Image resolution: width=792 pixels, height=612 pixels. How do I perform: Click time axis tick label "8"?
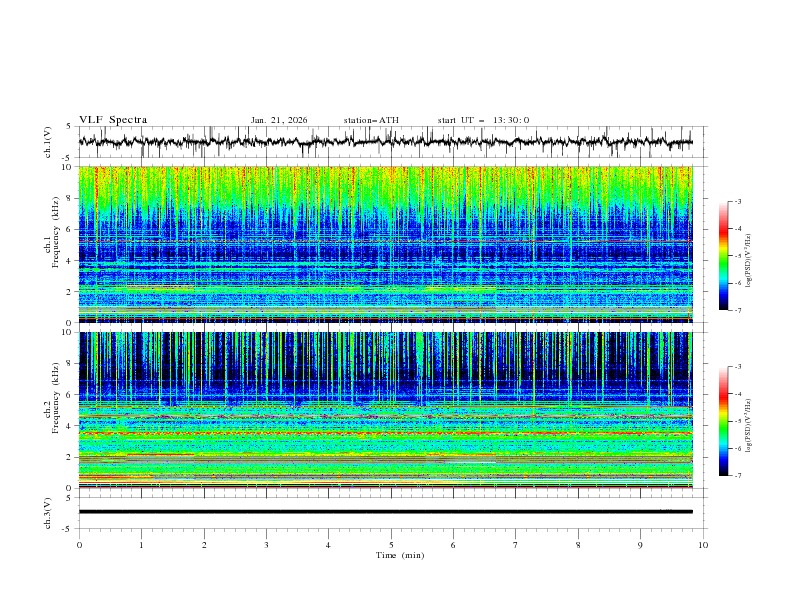click(x=578, y=545)
